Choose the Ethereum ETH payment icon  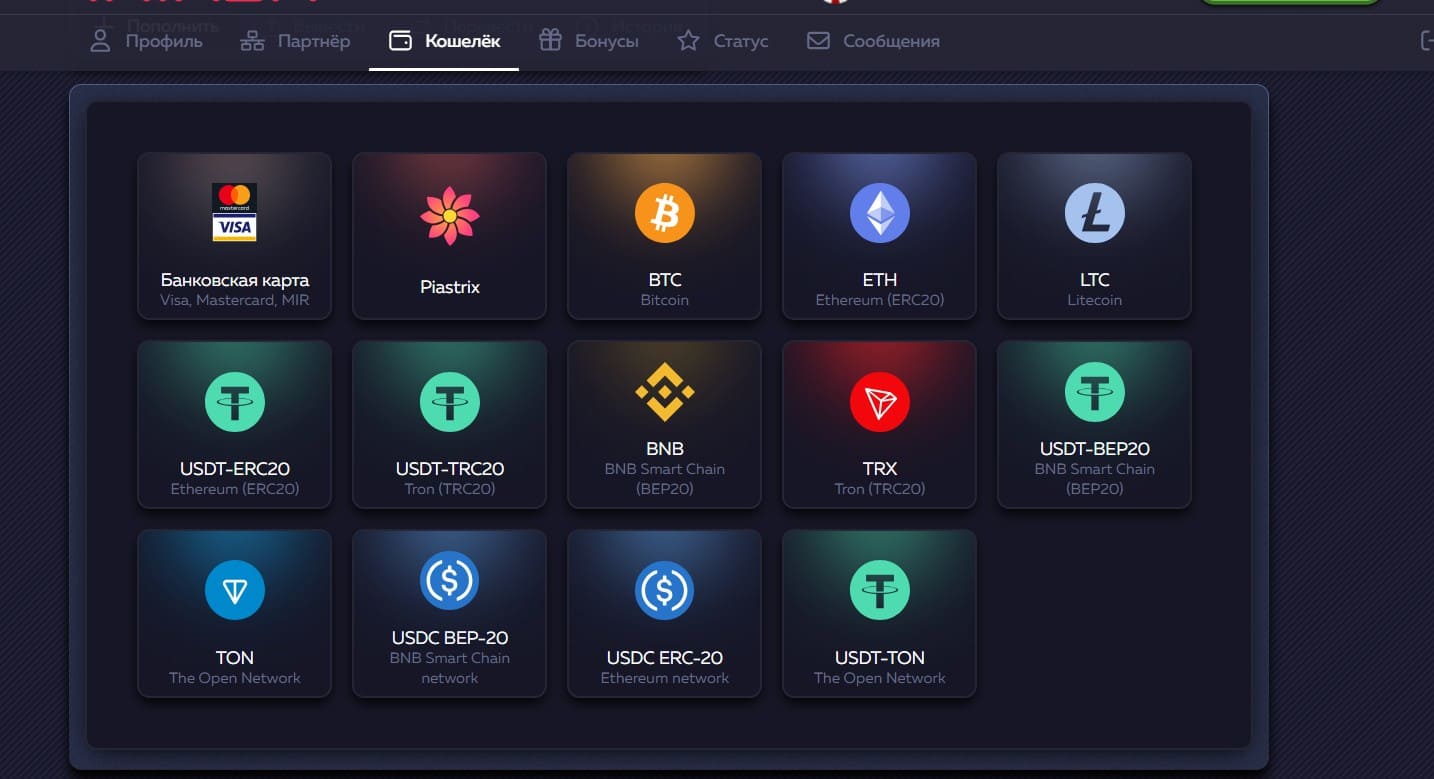879,213
